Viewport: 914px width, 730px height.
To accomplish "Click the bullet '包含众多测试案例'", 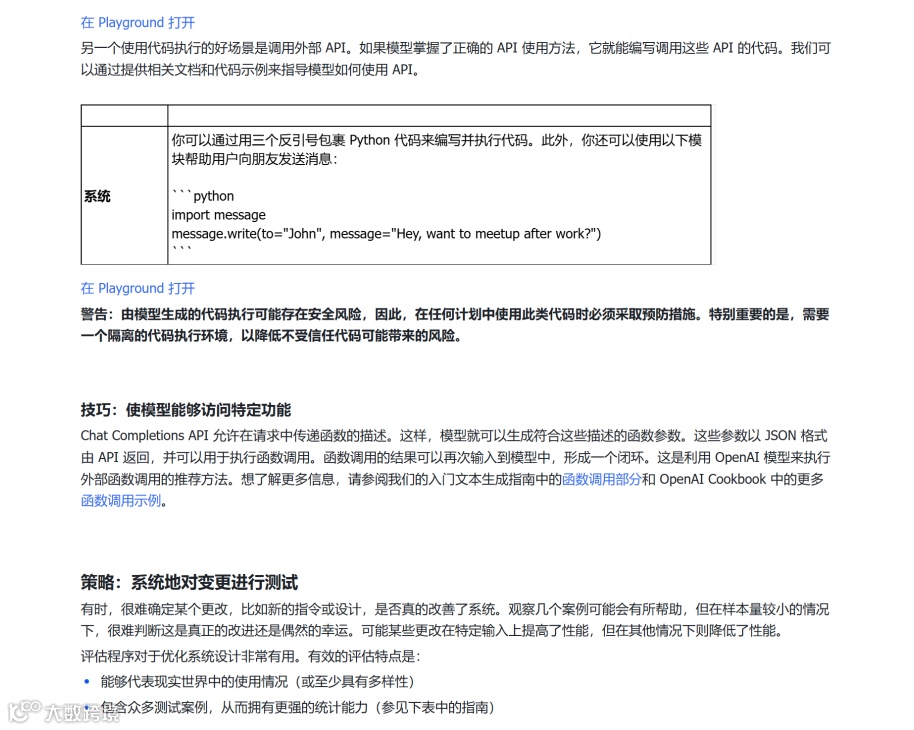I will click(297, 707).
